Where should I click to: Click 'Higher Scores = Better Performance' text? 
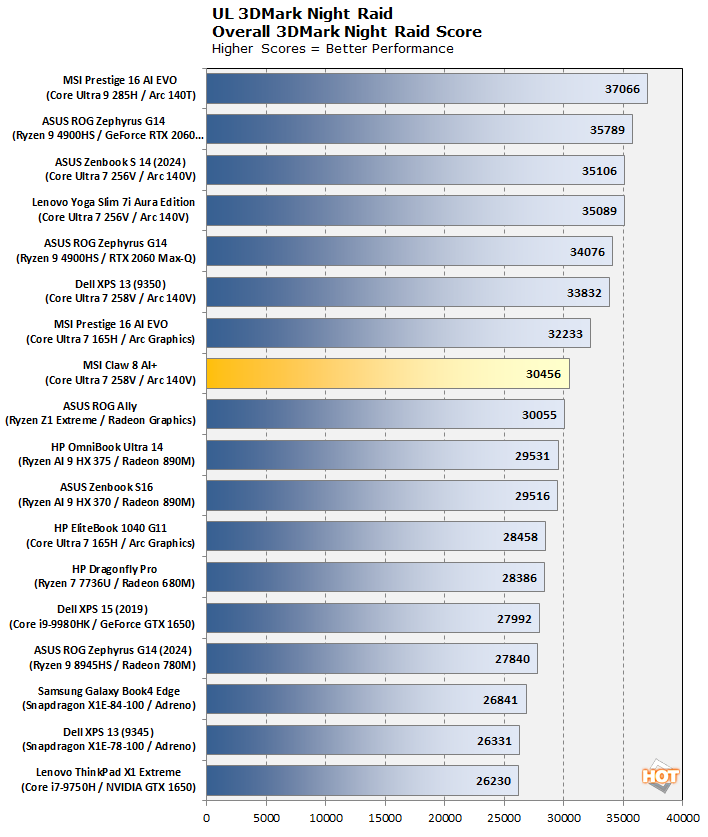pos(333,49)
